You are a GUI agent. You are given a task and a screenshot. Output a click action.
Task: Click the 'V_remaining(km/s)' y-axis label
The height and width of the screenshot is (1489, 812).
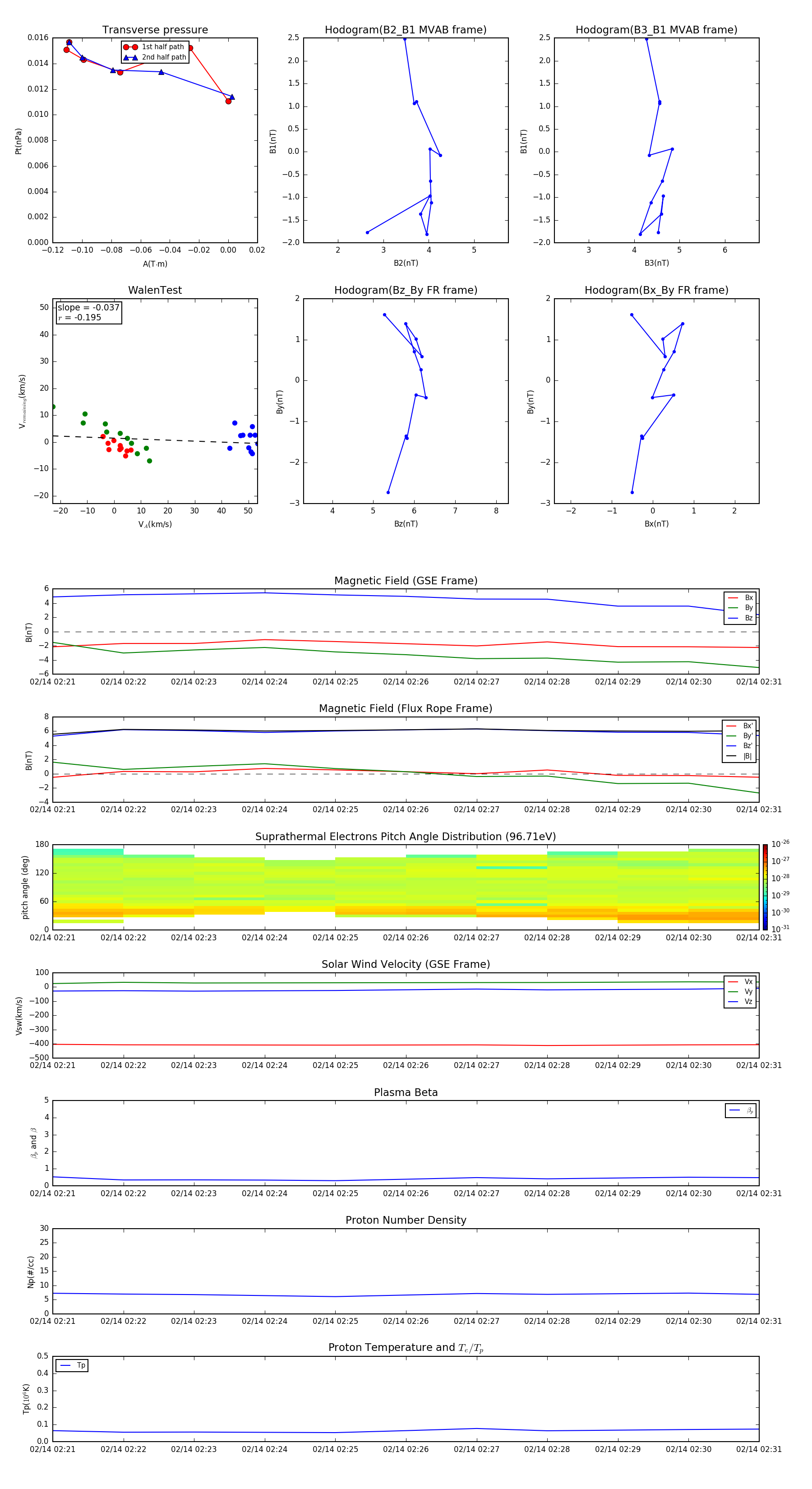[x=23, y=401]
